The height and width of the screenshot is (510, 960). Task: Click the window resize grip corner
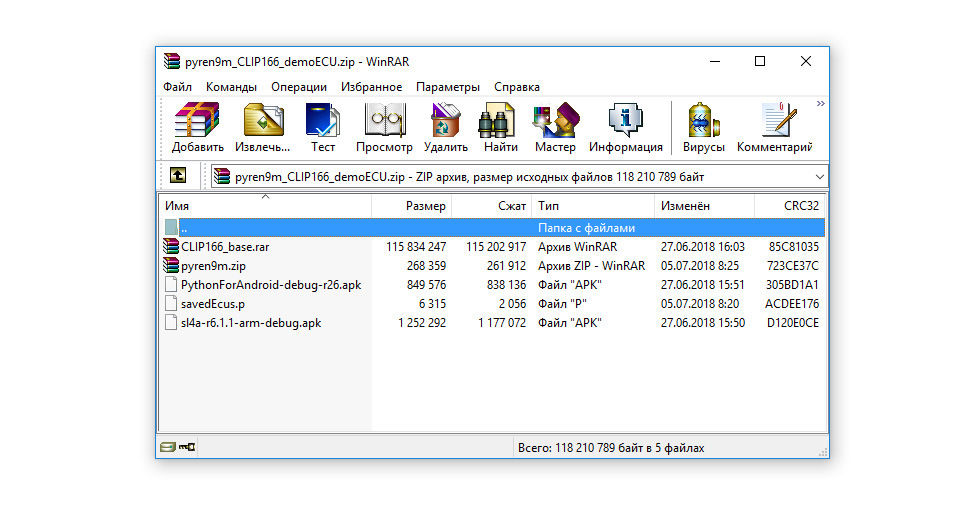point(823,452)
